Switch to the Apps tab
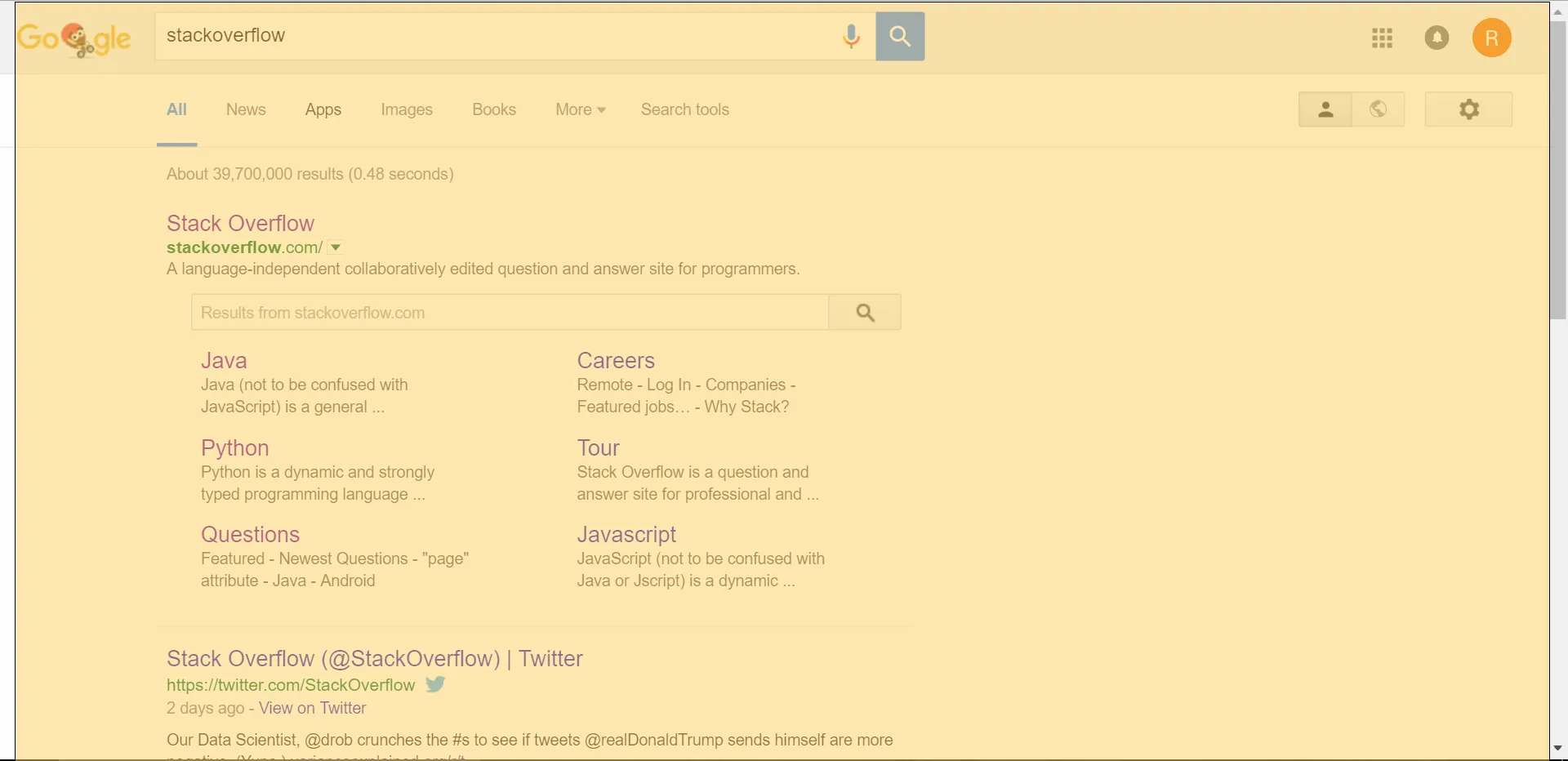Screen dimensions: 1568x761 coord(323,109)
